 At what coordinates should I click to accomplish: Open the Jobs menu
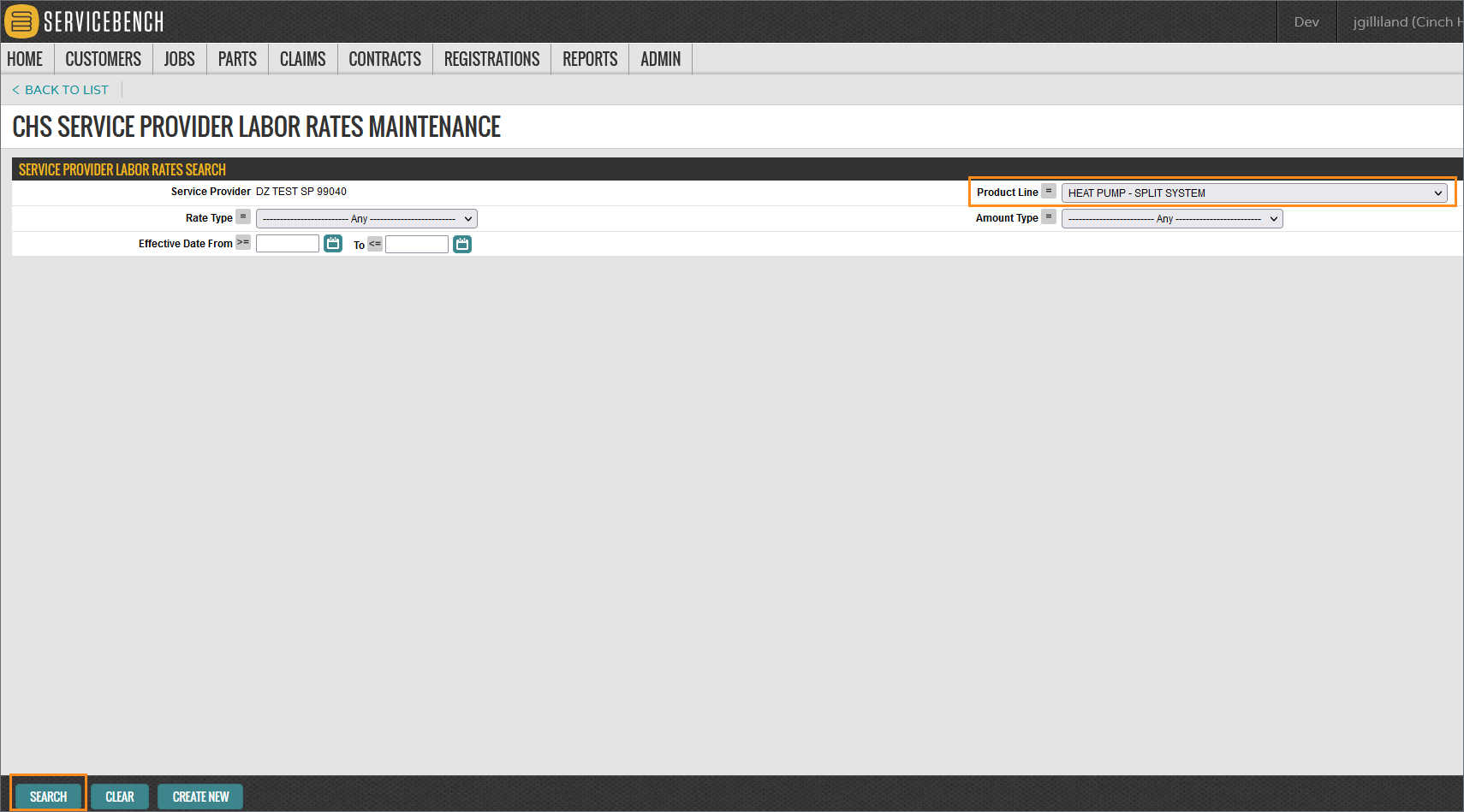click(x=180, y=59)
